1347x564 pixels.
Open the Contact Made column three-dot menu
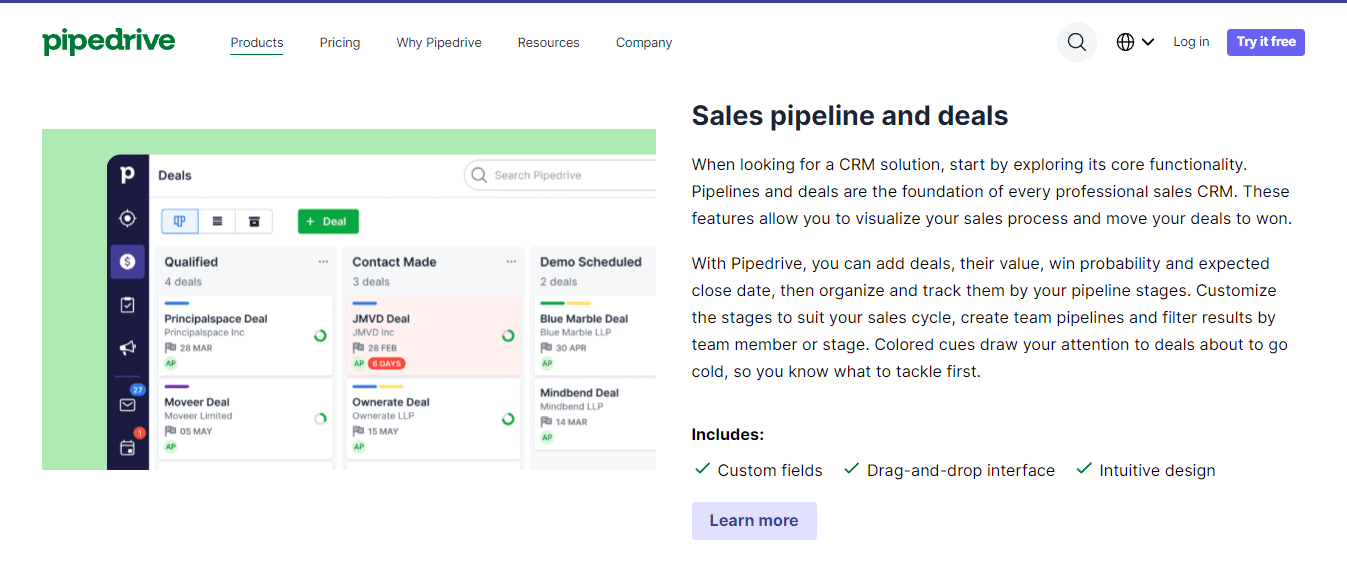(511, 262)
